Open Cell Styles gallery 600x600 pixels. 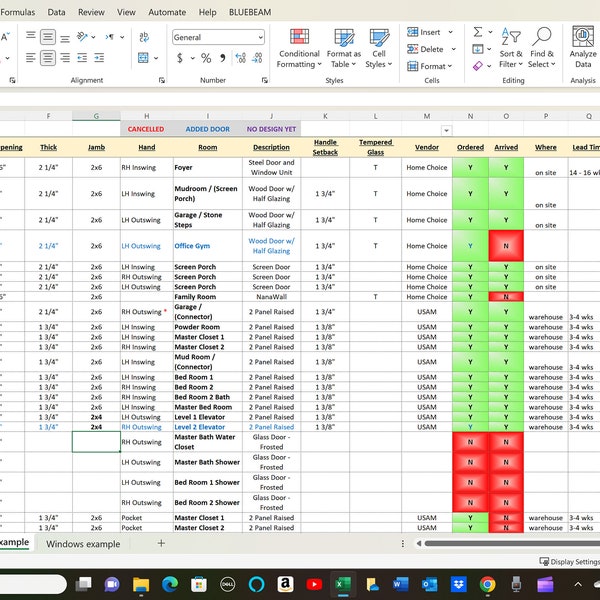[379, 48]
